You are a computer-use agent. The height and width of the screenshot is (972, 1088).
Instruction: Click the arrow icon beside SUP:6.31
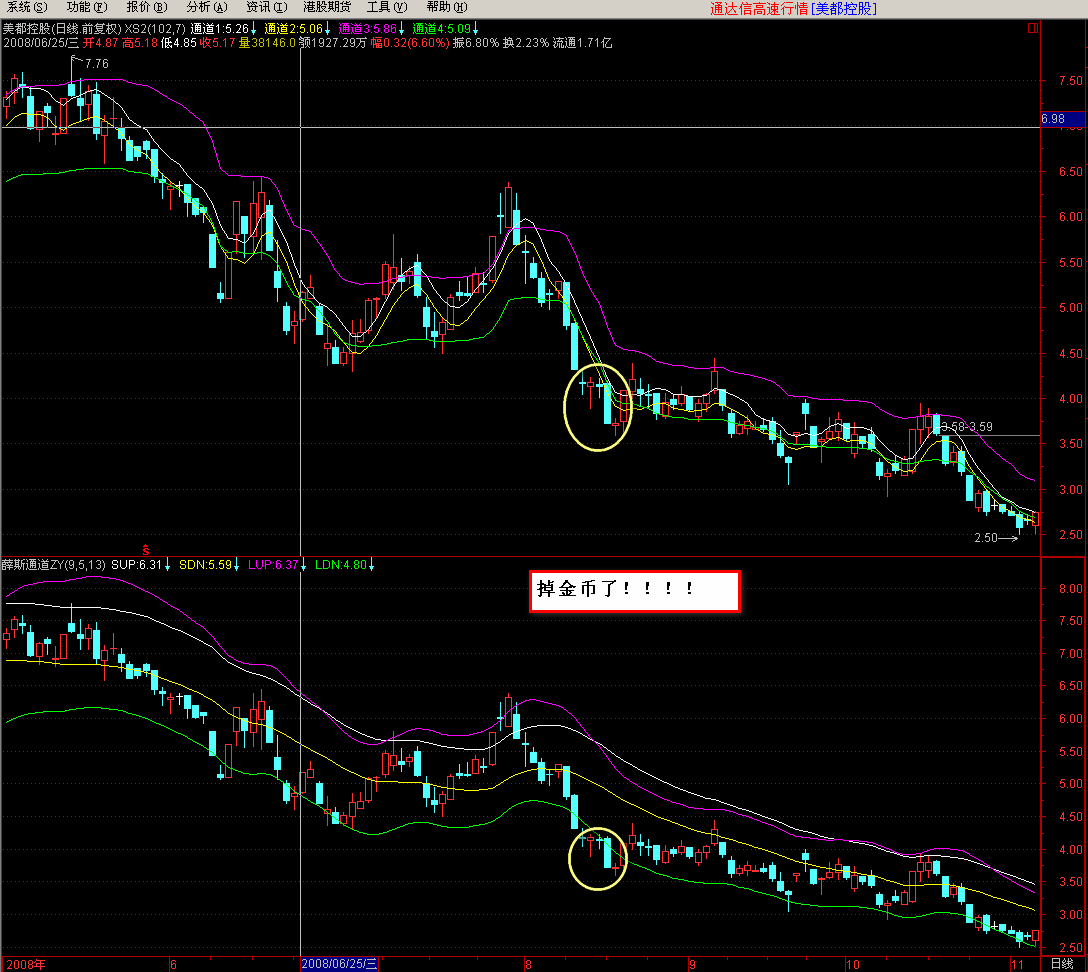coord(168,565)
